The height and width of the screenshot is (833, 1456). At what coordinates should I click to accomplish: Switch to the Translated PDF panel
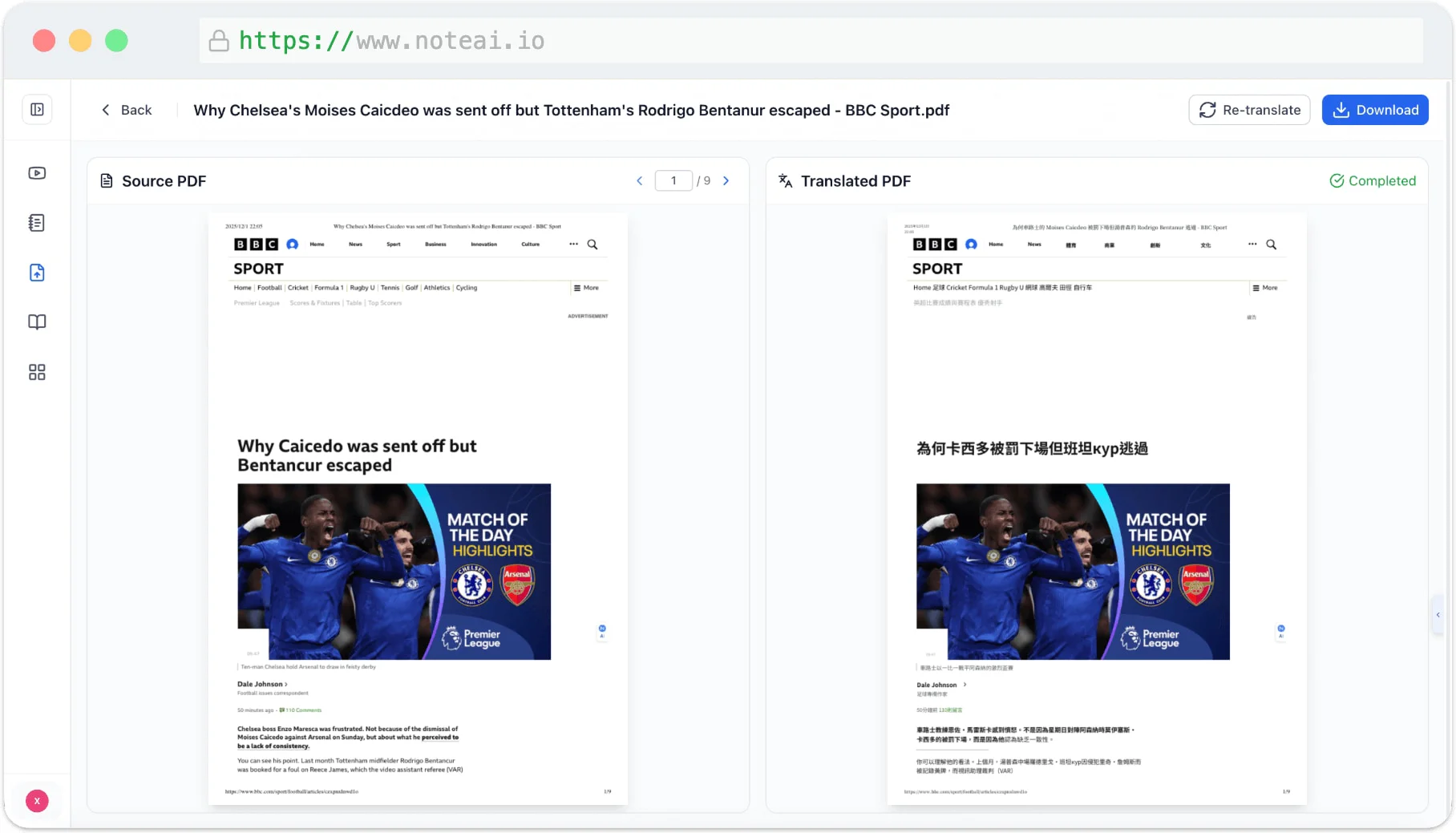pos(855,180)
